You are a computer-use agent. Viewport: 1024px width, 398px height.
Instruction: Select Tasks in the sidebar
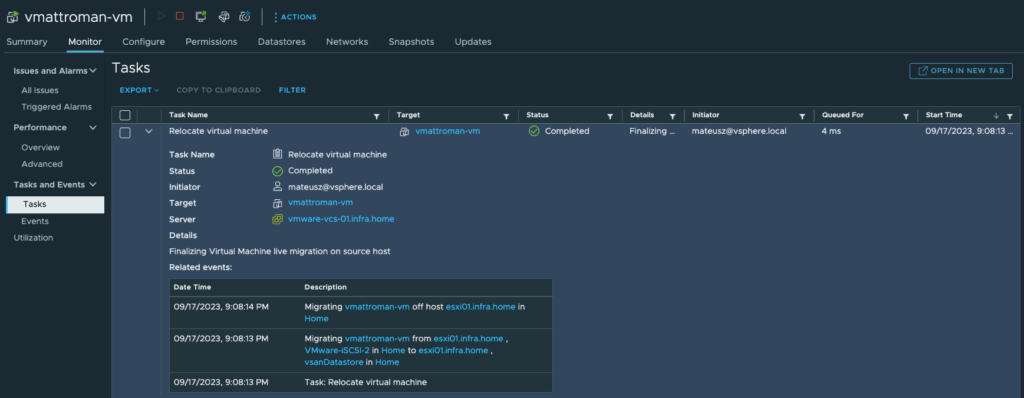pyautogui.click(x=56, y=205)
